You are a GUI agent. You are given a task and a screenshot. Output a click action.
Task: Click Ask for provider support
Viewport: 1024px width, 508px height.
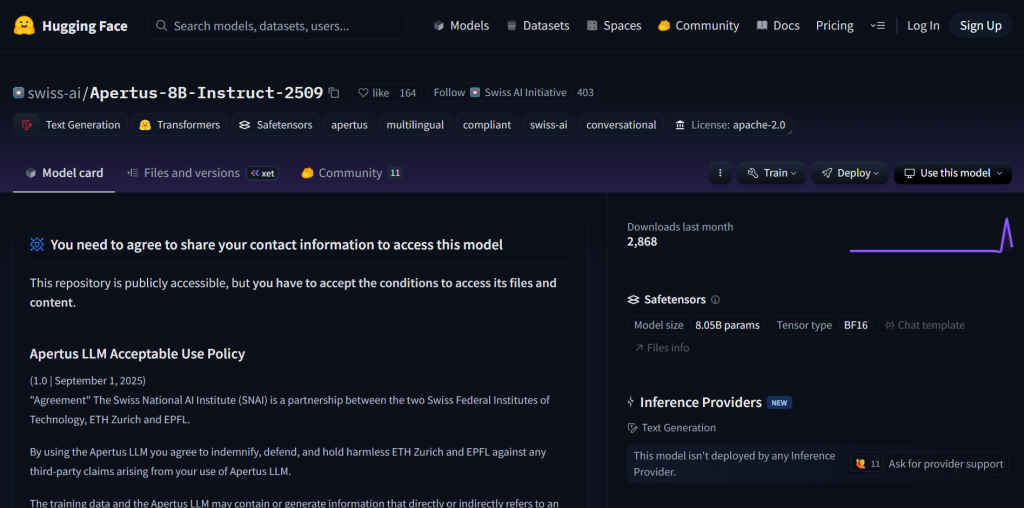coord(930,464)
